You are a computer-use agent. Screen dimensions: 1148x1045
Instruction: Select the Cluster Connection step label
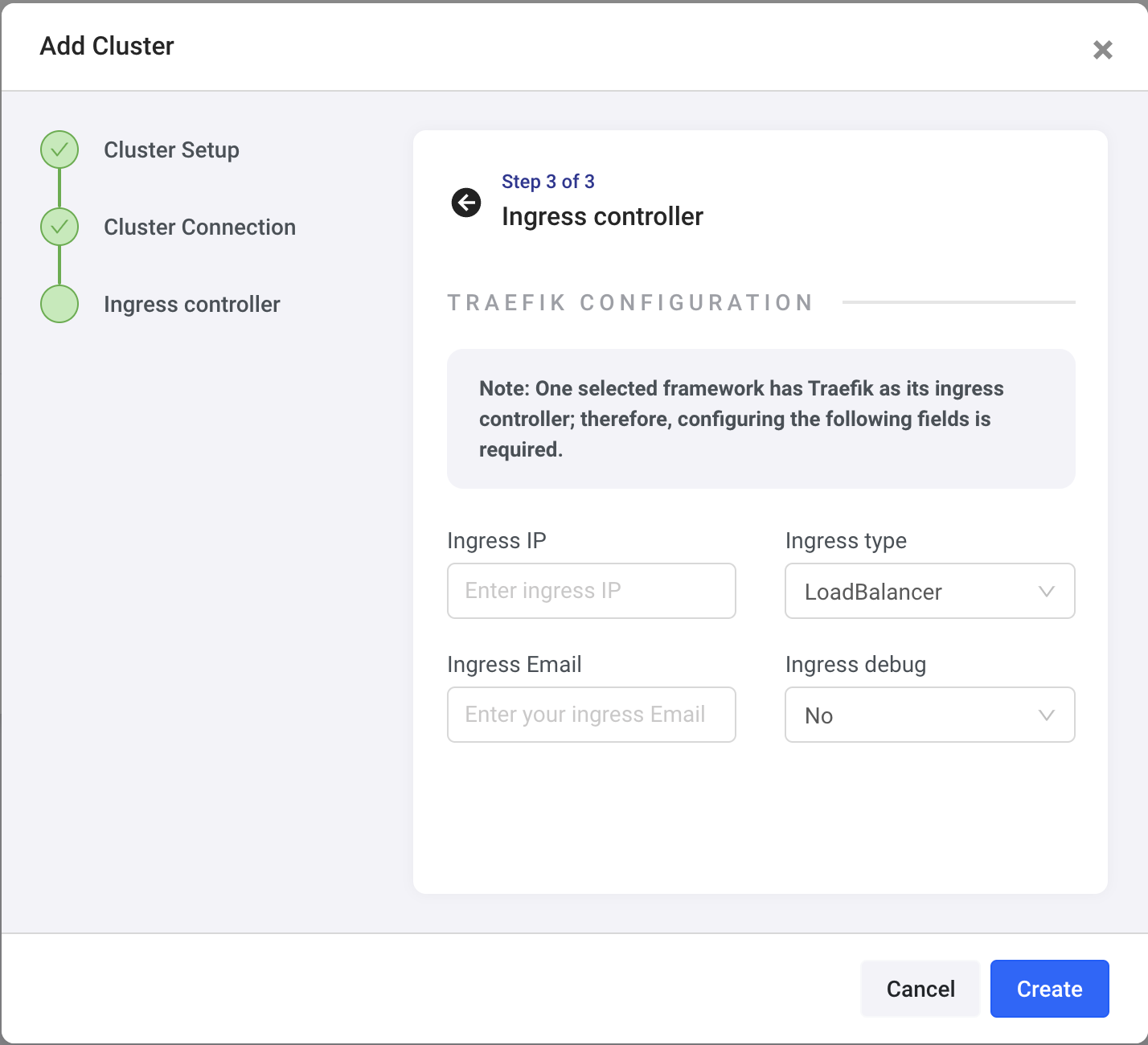199,227
